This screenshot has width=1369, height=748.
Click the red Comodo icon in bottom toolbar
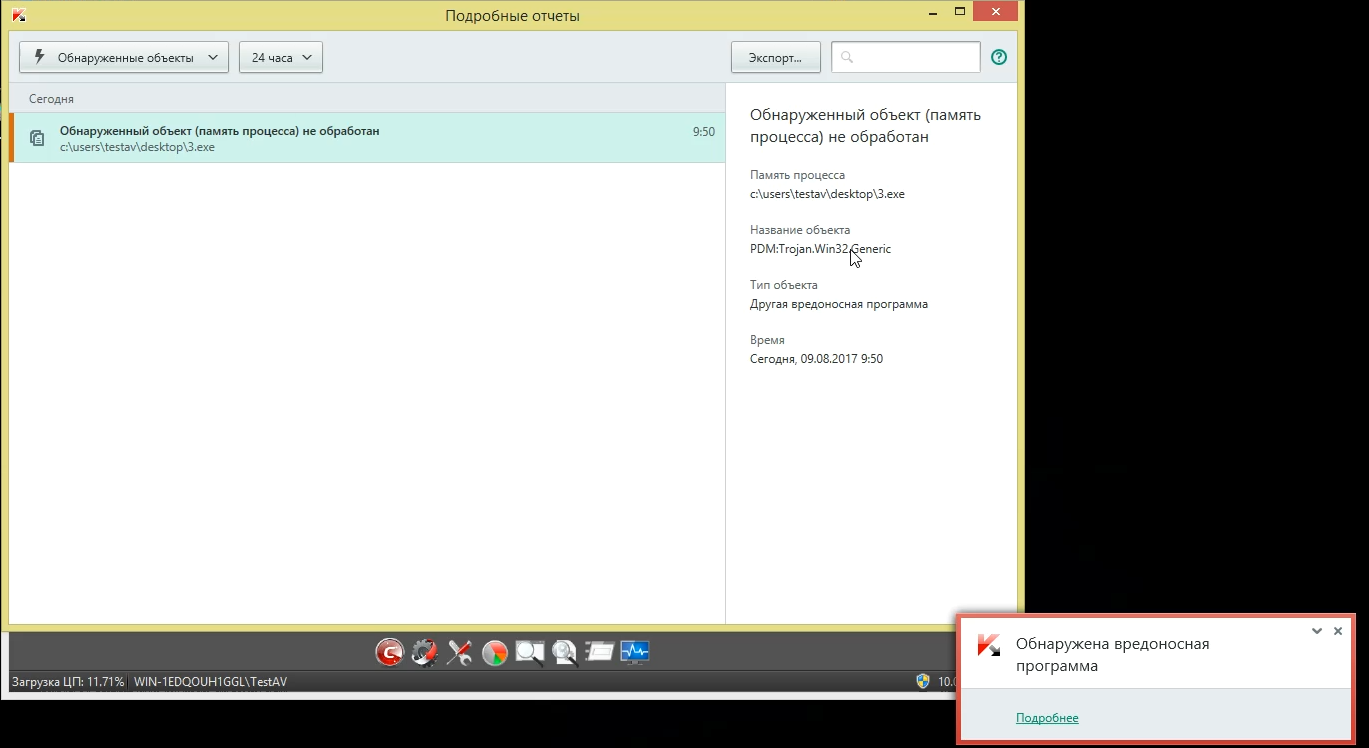389,653
